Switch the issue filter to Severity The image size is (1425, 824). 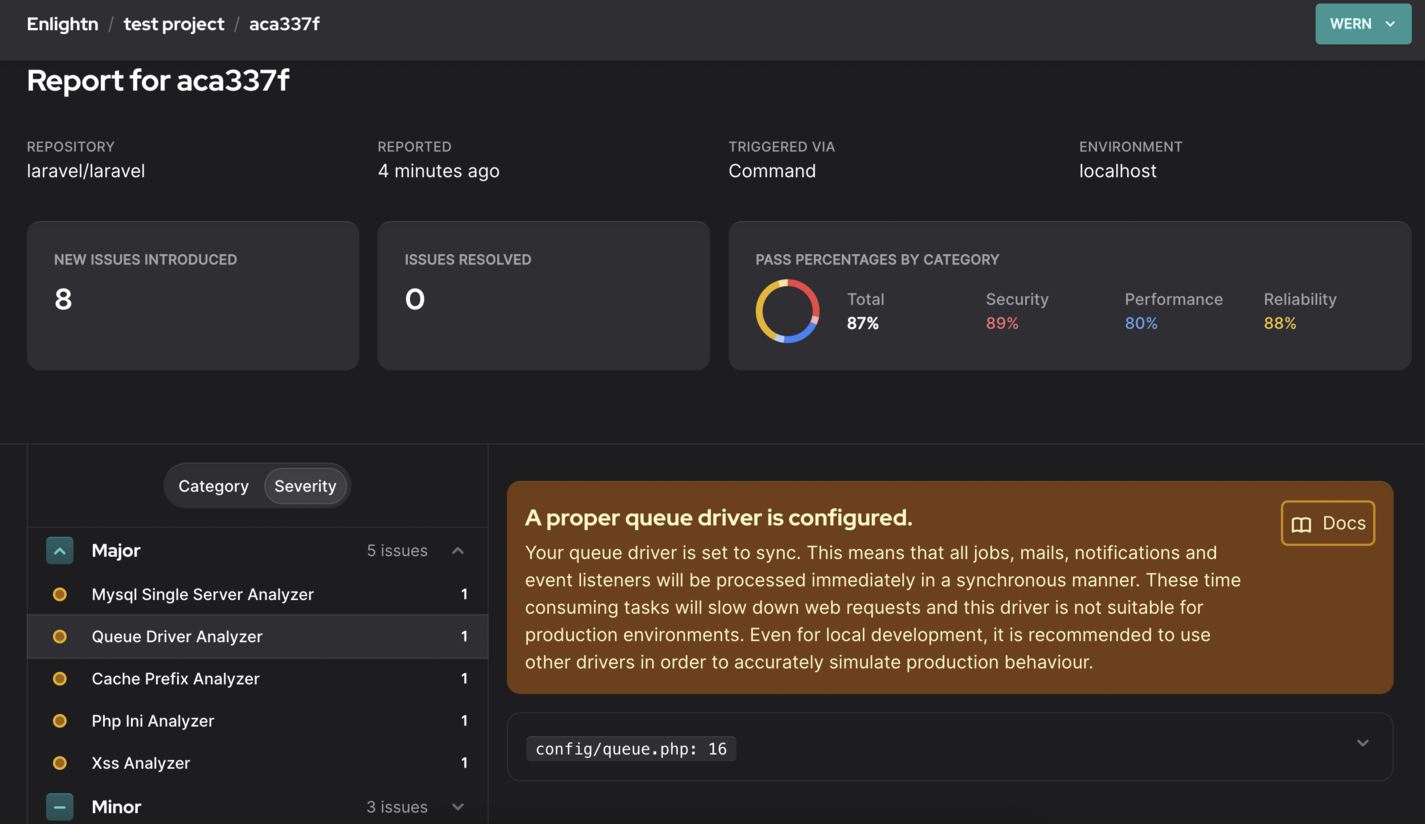pos(305,486)
